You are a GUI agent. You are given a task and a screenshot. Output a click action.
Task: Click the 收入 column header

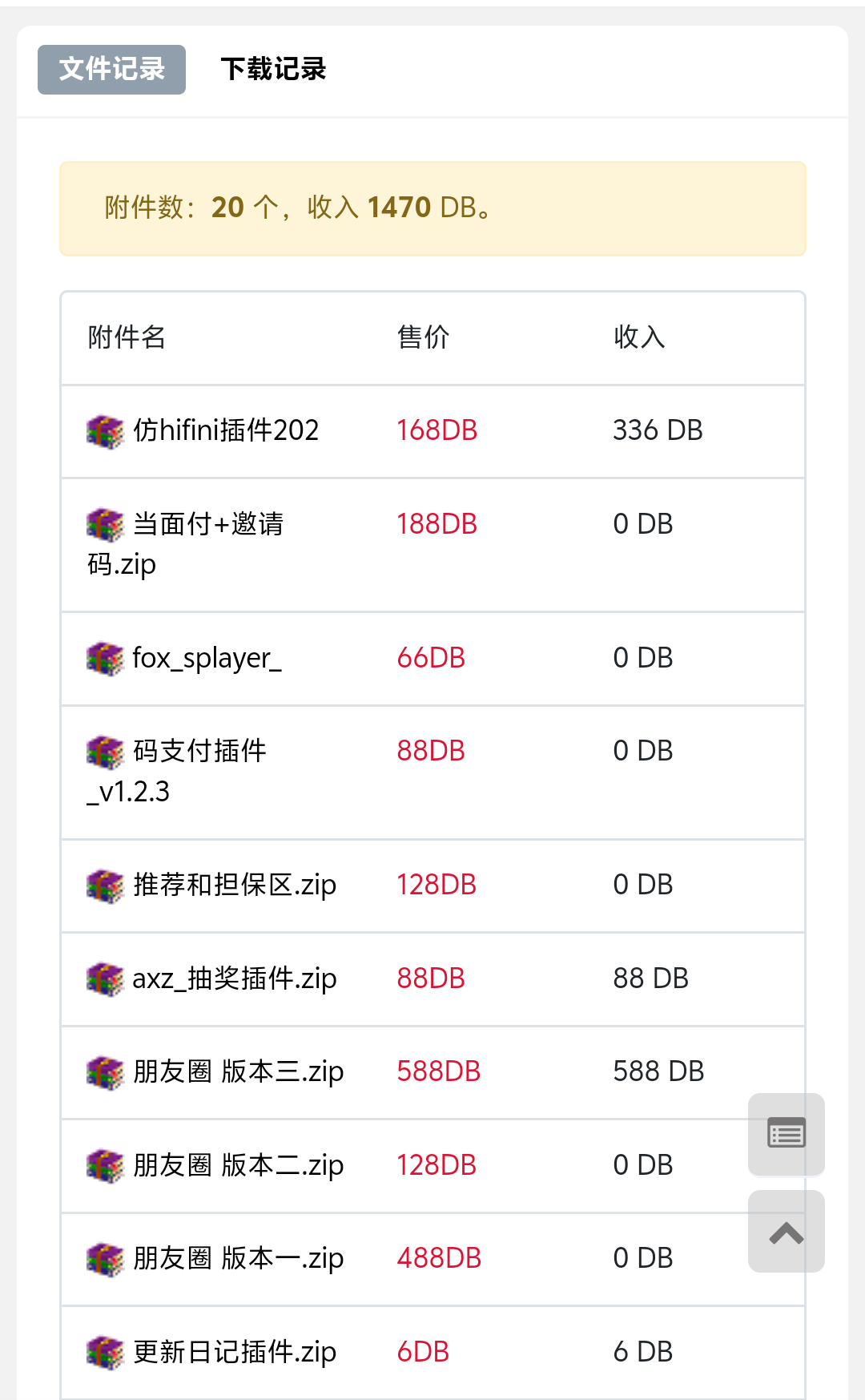tap(639, 337)
